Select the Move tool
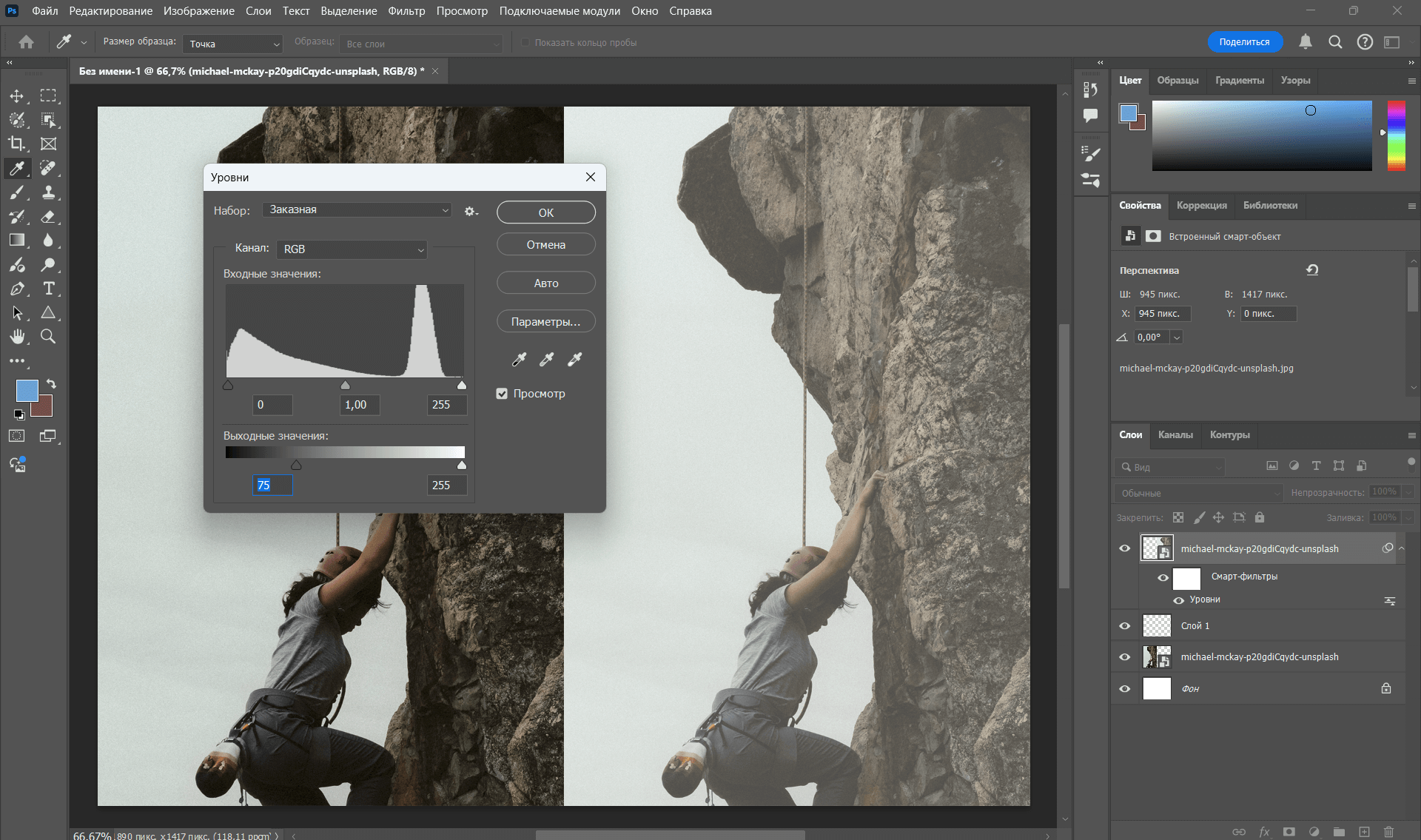The height and width of the screenshot is (840, 1421). pyautogui.click(x=18, y=95)
